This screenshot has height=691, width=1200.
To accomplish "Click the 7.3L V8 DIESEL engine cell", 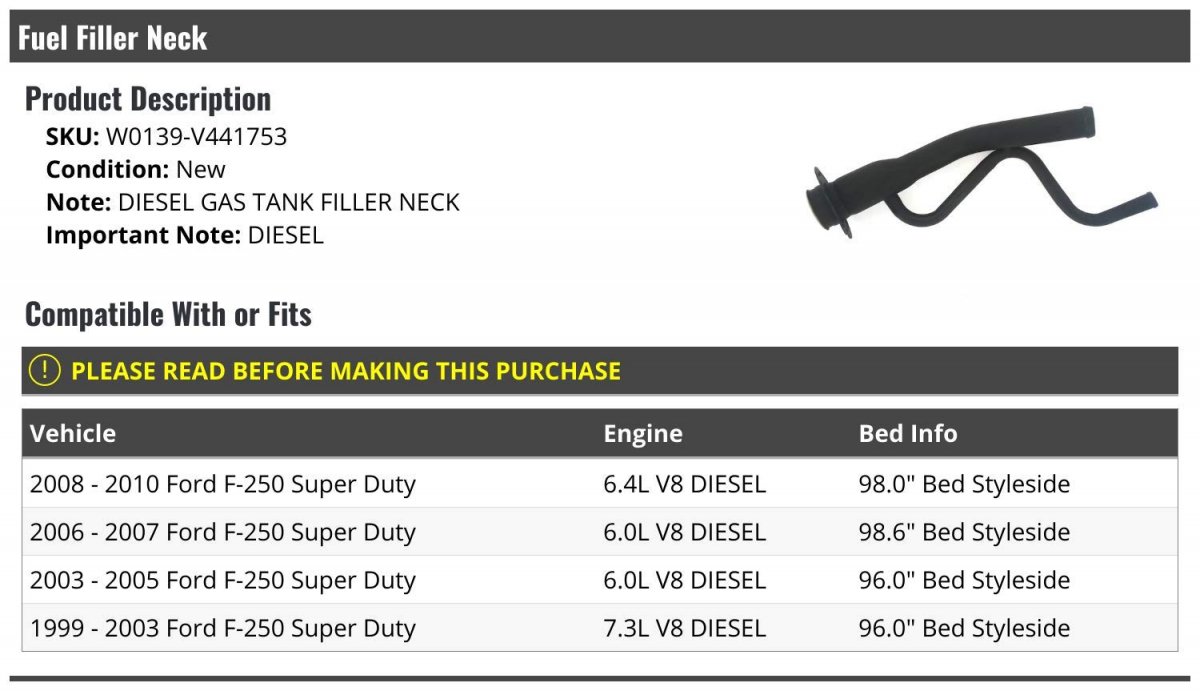I will pyautogui.click(x=685, y=628).
